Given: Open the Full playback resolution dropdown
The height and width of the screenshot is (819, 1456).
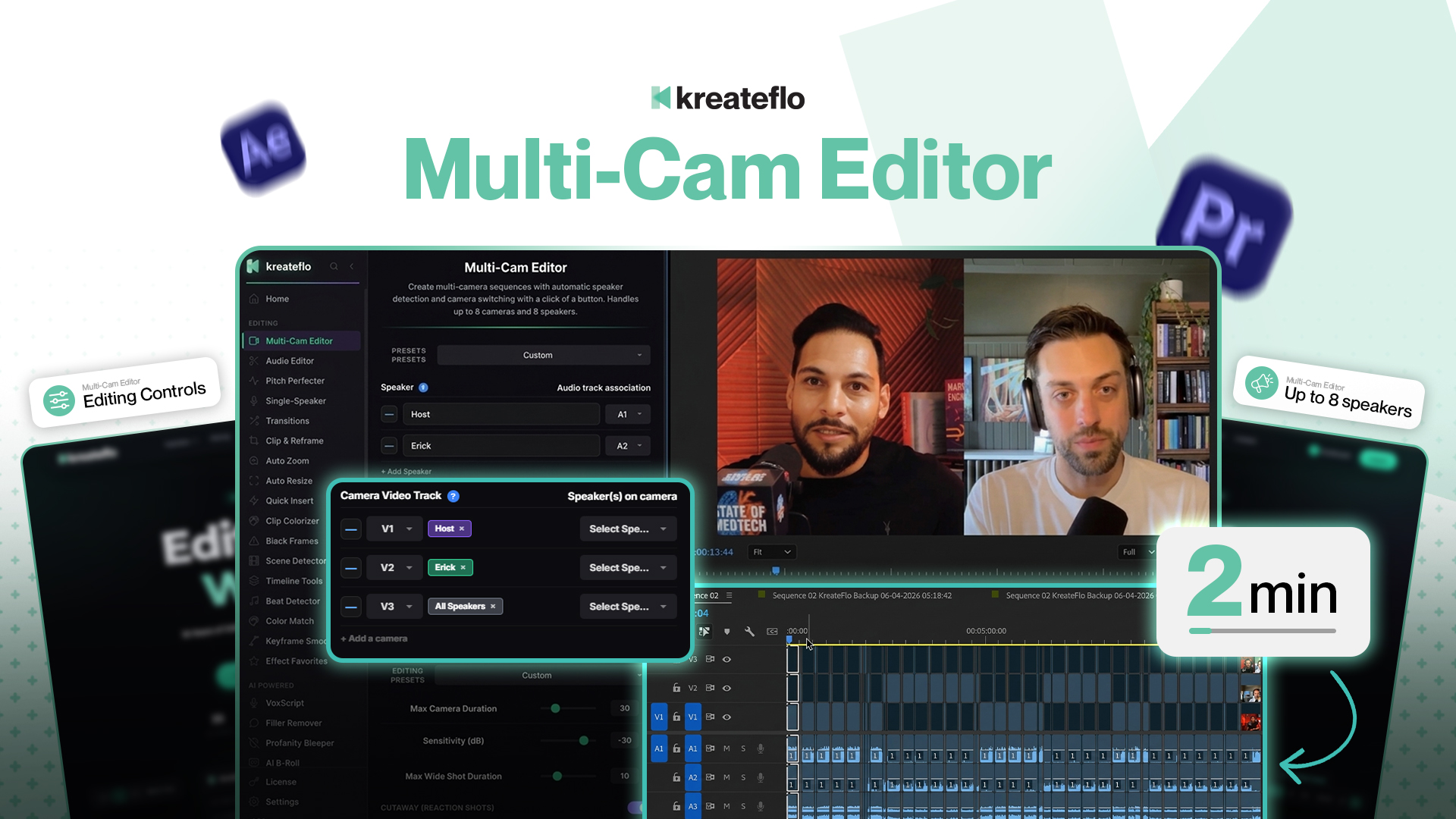Looking at the screenshot, I should (1137, 552).
